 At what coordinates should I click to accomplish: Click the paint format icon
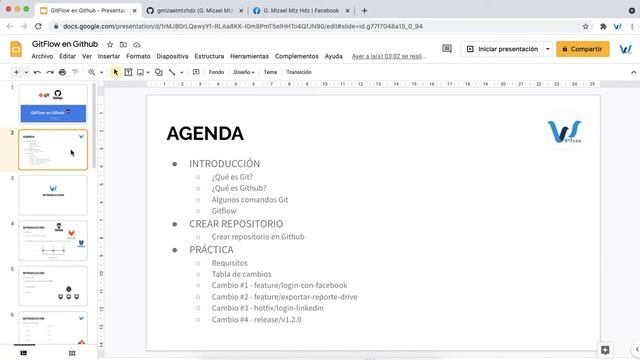point(75,72)
